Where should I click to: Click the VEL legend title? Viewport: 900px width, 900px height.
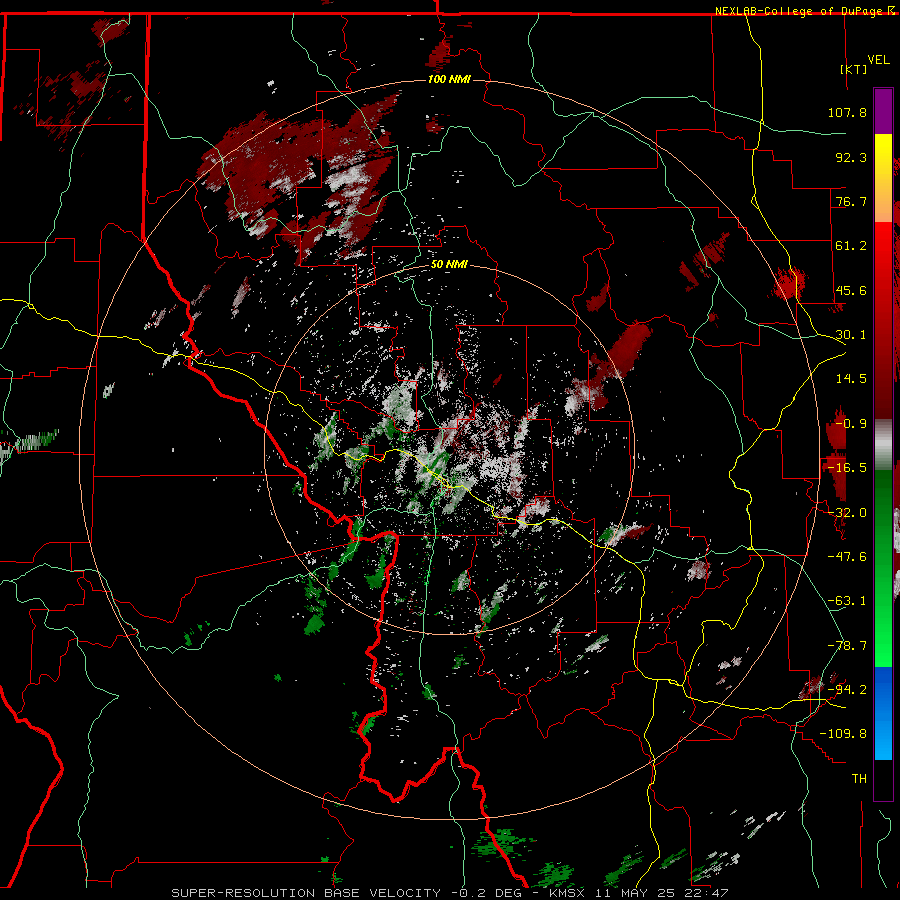(878, 60)
